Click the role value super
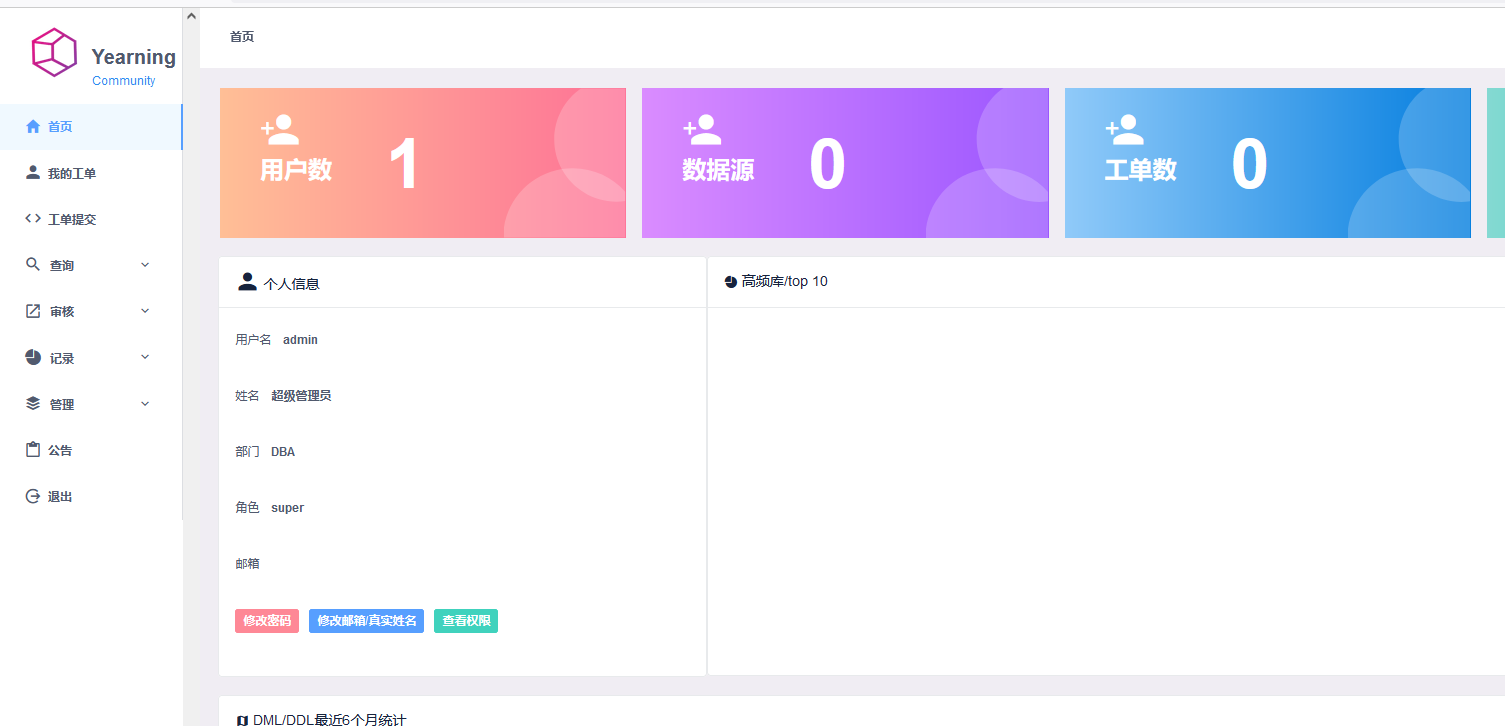 click(287, 508)
